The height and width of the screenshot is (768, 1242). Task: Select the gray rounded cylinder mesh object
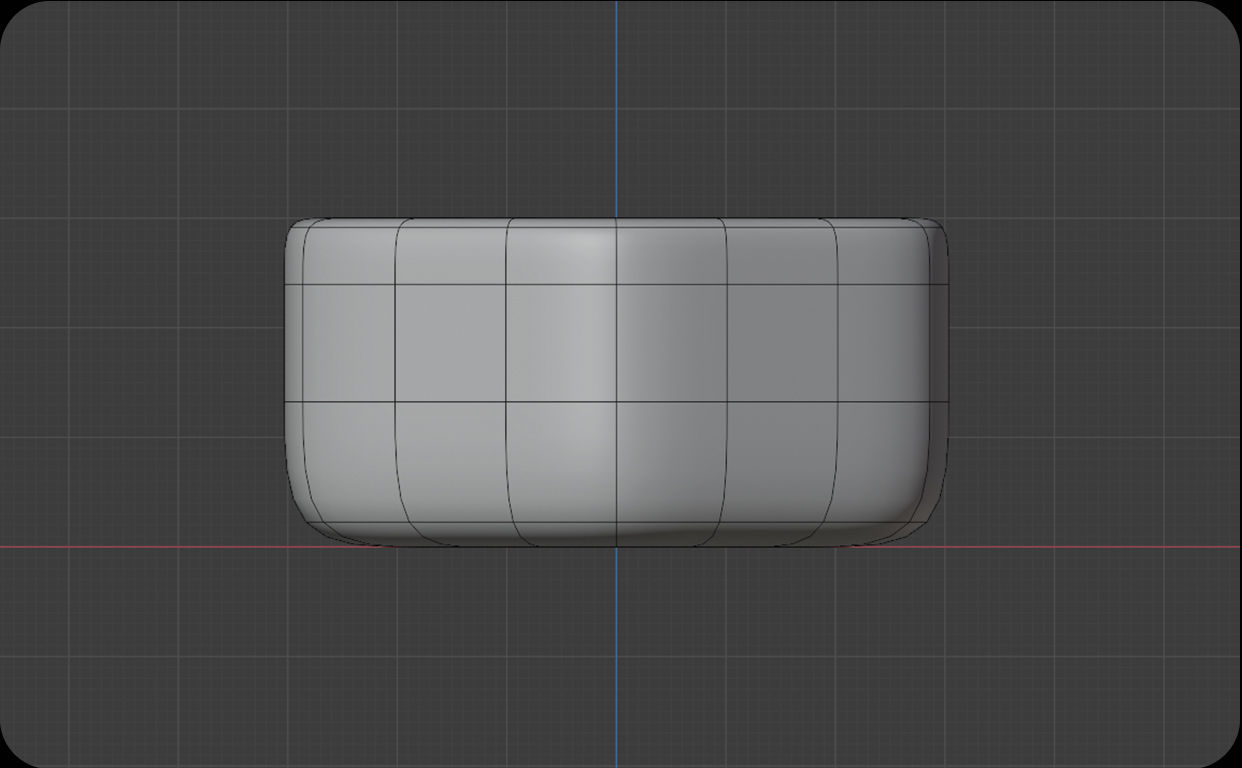(616, 382)
